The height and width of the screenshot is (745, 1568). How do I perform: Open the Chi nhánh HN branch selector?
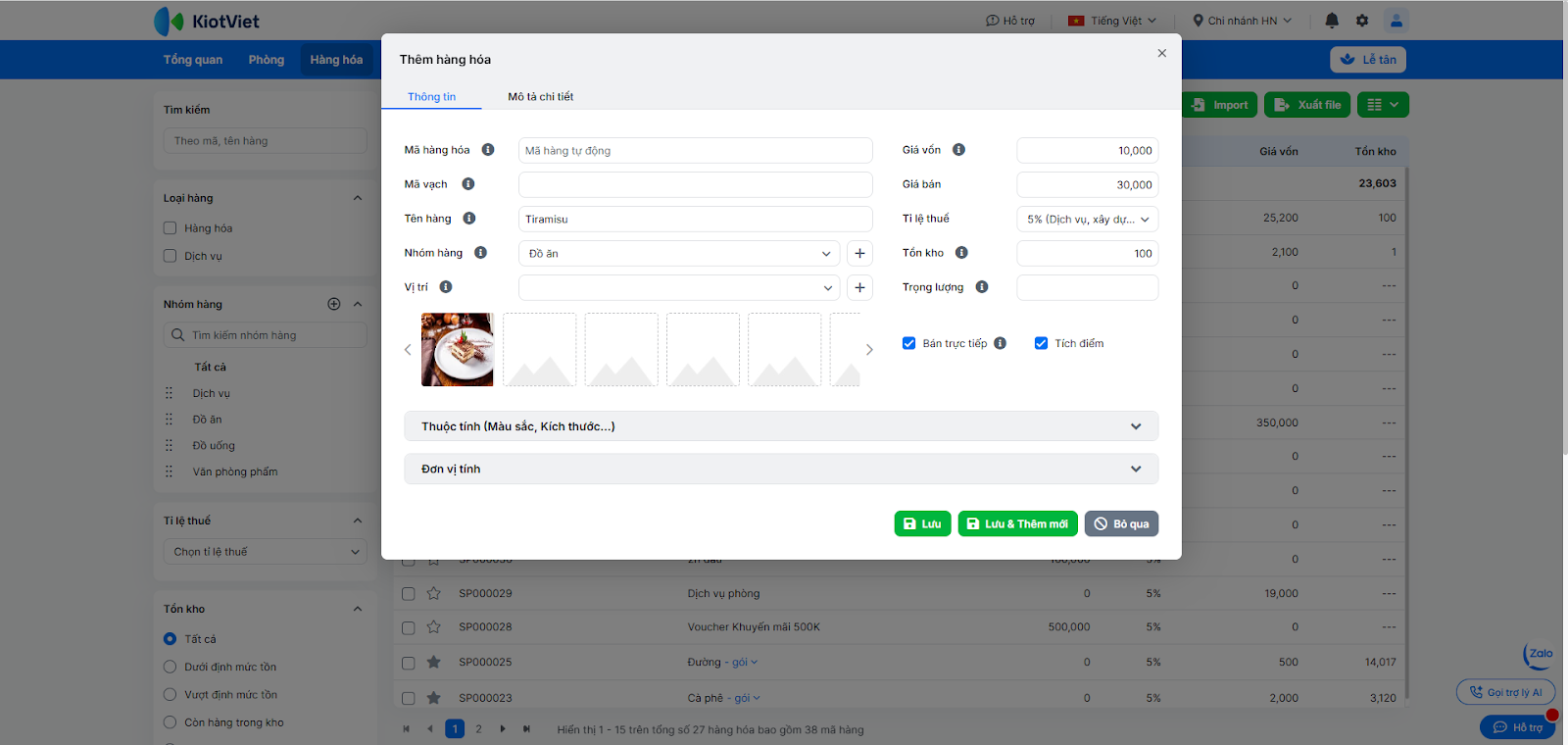point(1243,21)
